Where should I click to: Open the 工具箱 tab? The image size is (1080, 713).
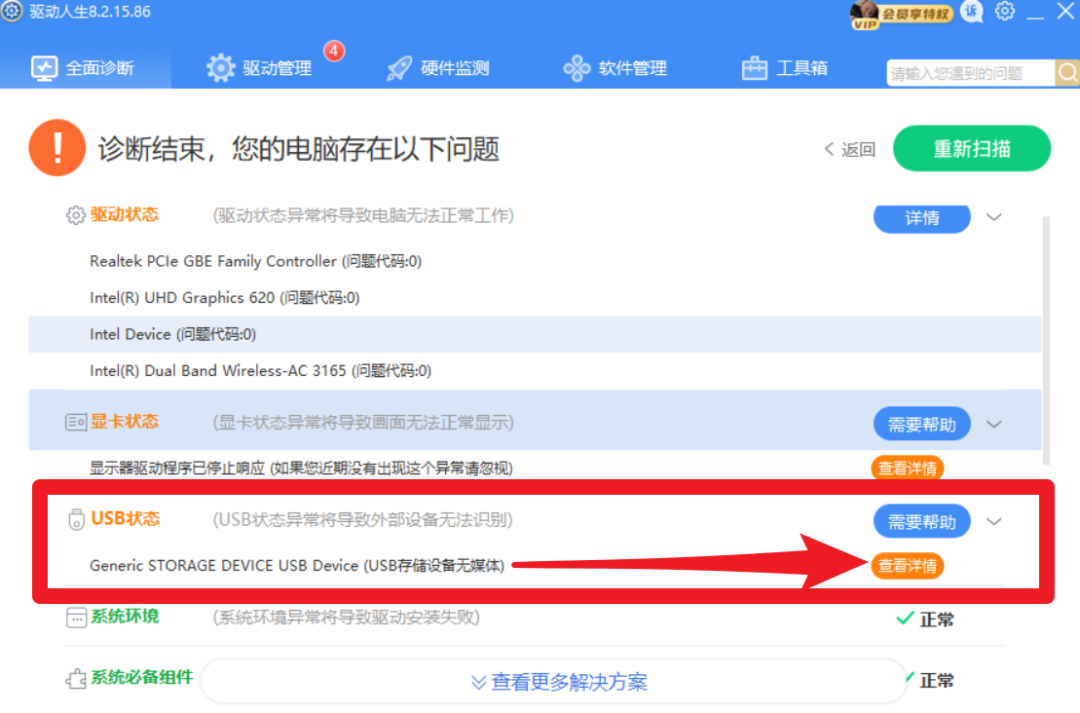pos(785,68)
